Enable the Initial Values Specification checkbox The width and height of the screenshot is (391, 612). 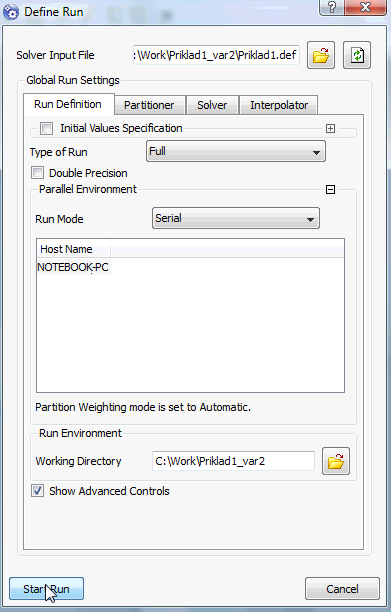pos(46,128)
